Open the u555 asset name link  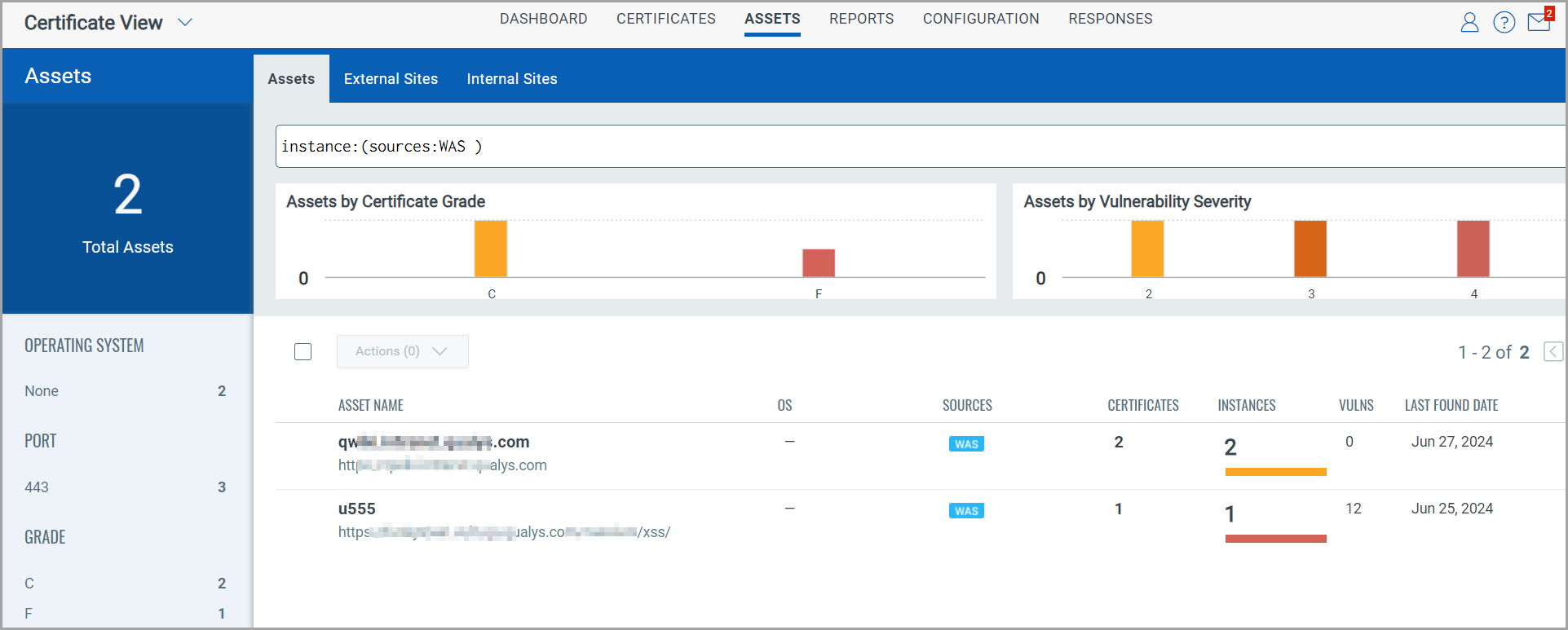pyautogui.click(x=357, y=509)
